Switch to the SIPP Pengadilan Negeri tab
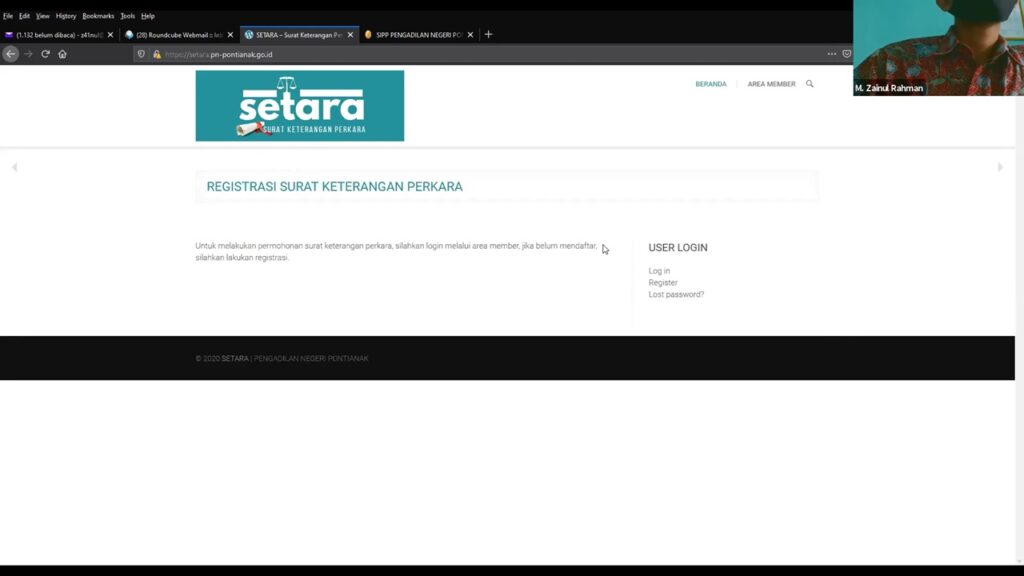 point(418,35)
